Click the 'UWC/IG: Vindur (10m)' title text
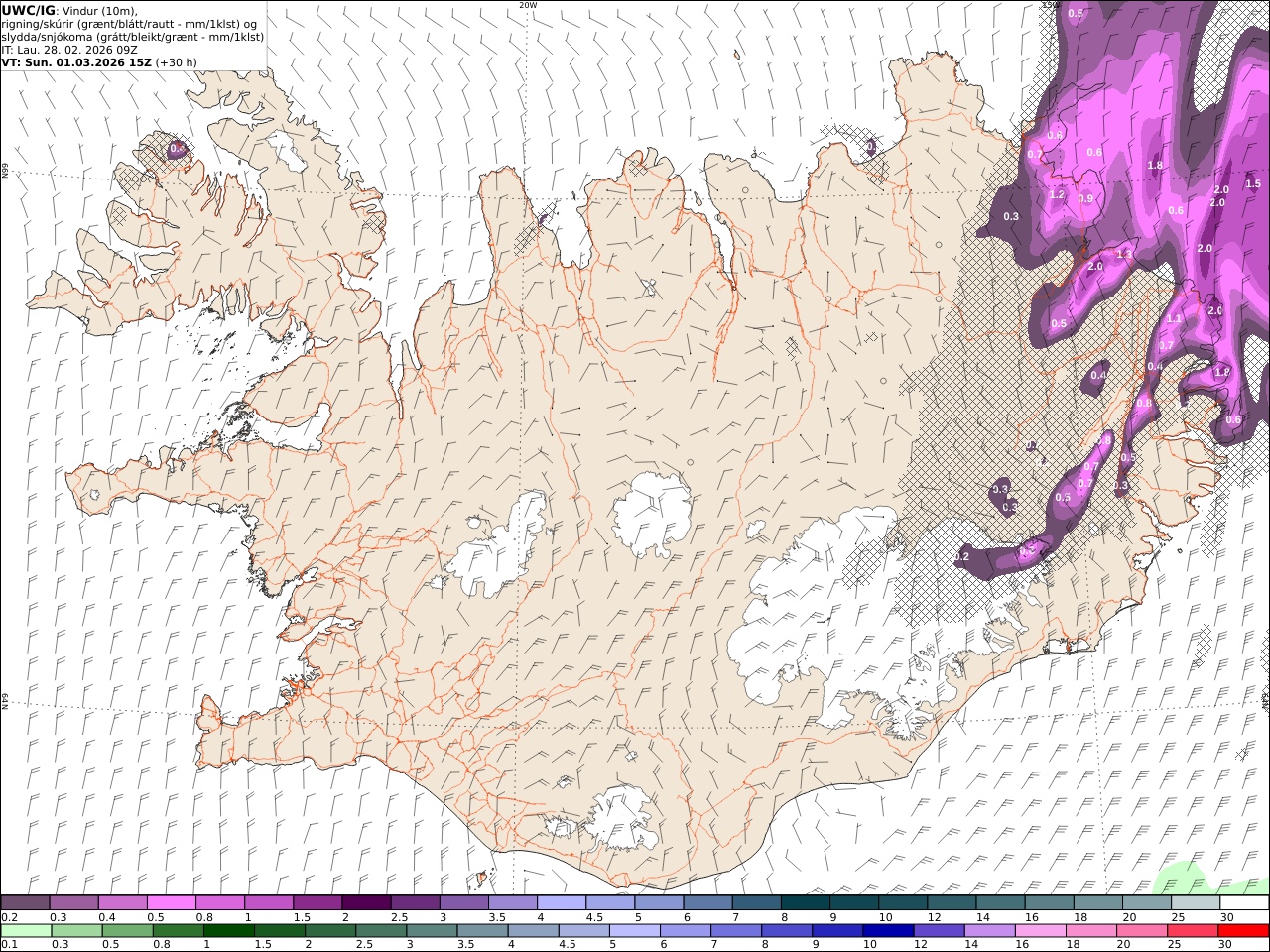1270x952 pixels. 69,10
